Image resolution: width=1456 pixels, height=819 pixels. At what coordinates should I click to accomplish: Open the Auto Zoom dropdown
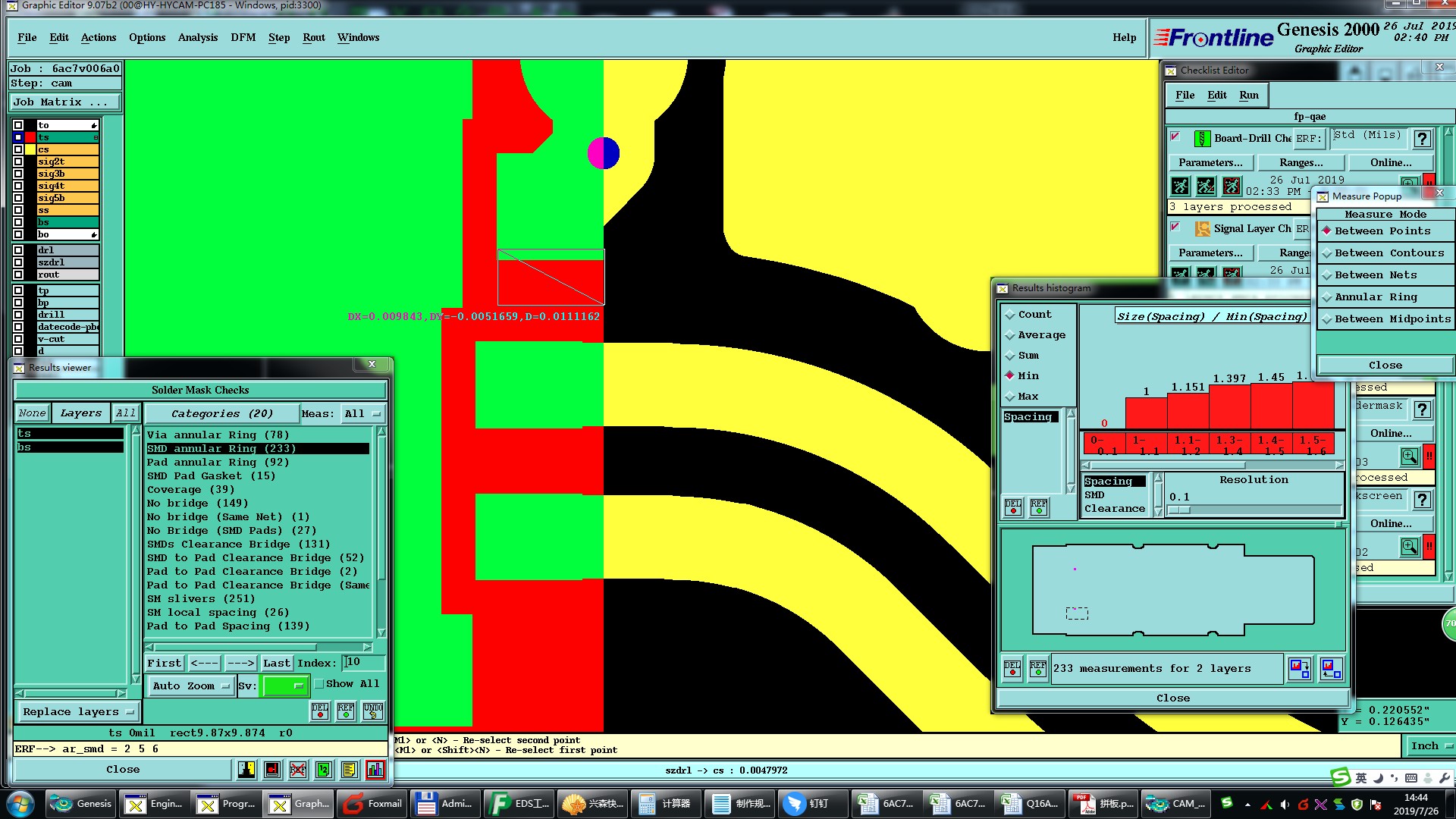(x=191, y=686)
